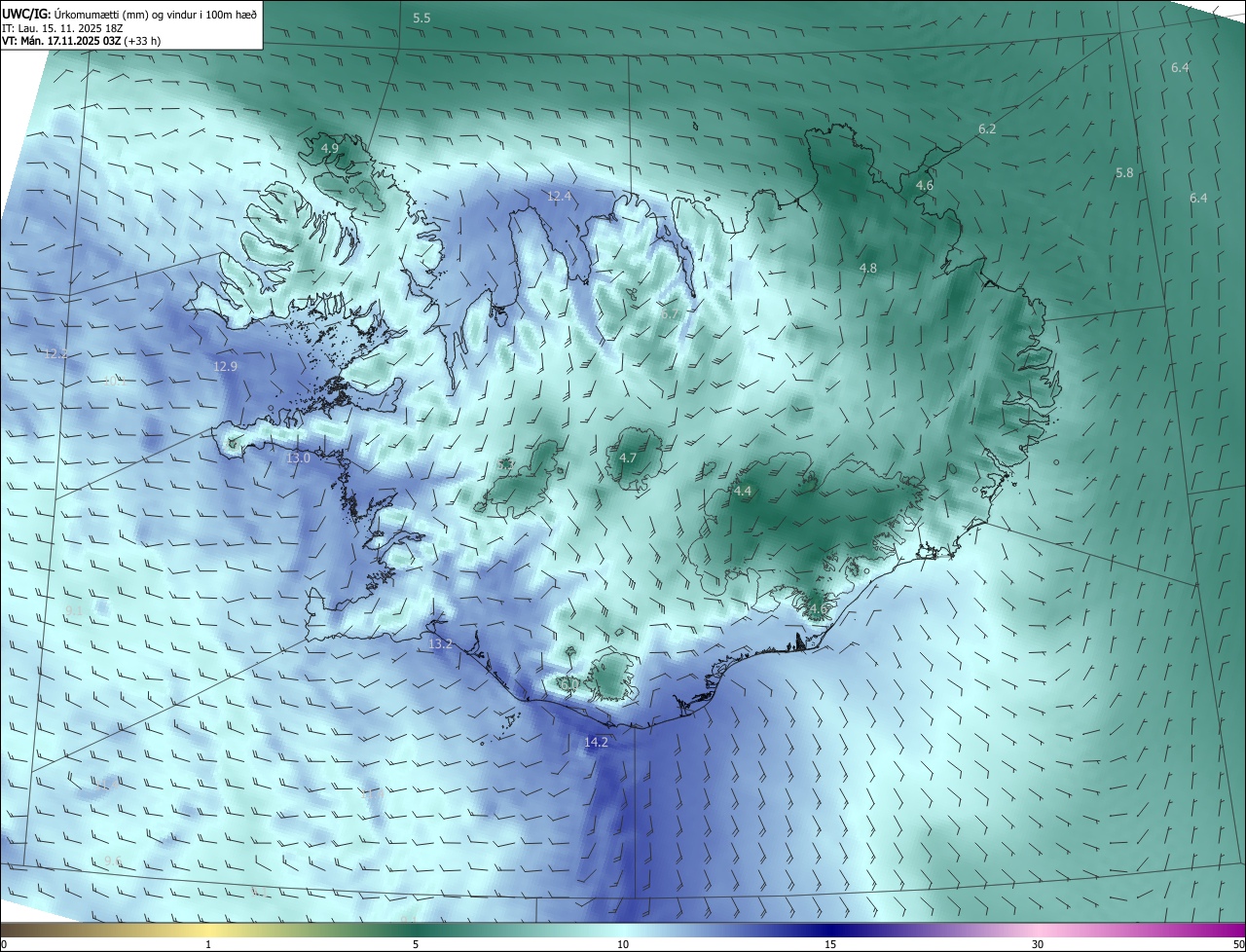Click the brown colorbar segment between 0 and 1
Image resolution: width=1246 pixels, height=952 pixels.
(x=104, y=930)
